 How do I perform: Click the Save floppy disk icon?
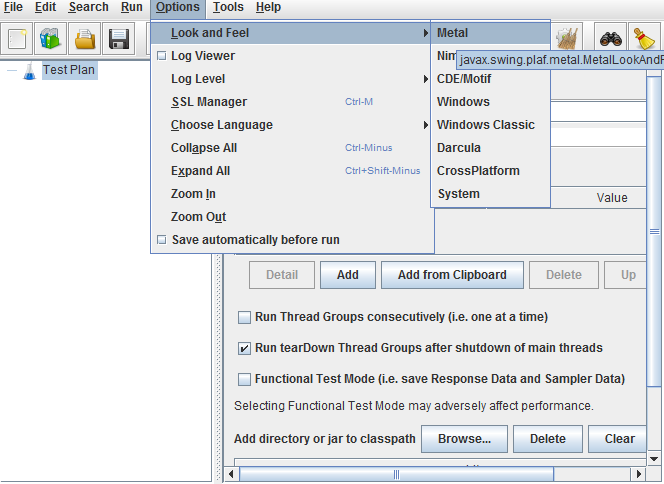point(119,40)
